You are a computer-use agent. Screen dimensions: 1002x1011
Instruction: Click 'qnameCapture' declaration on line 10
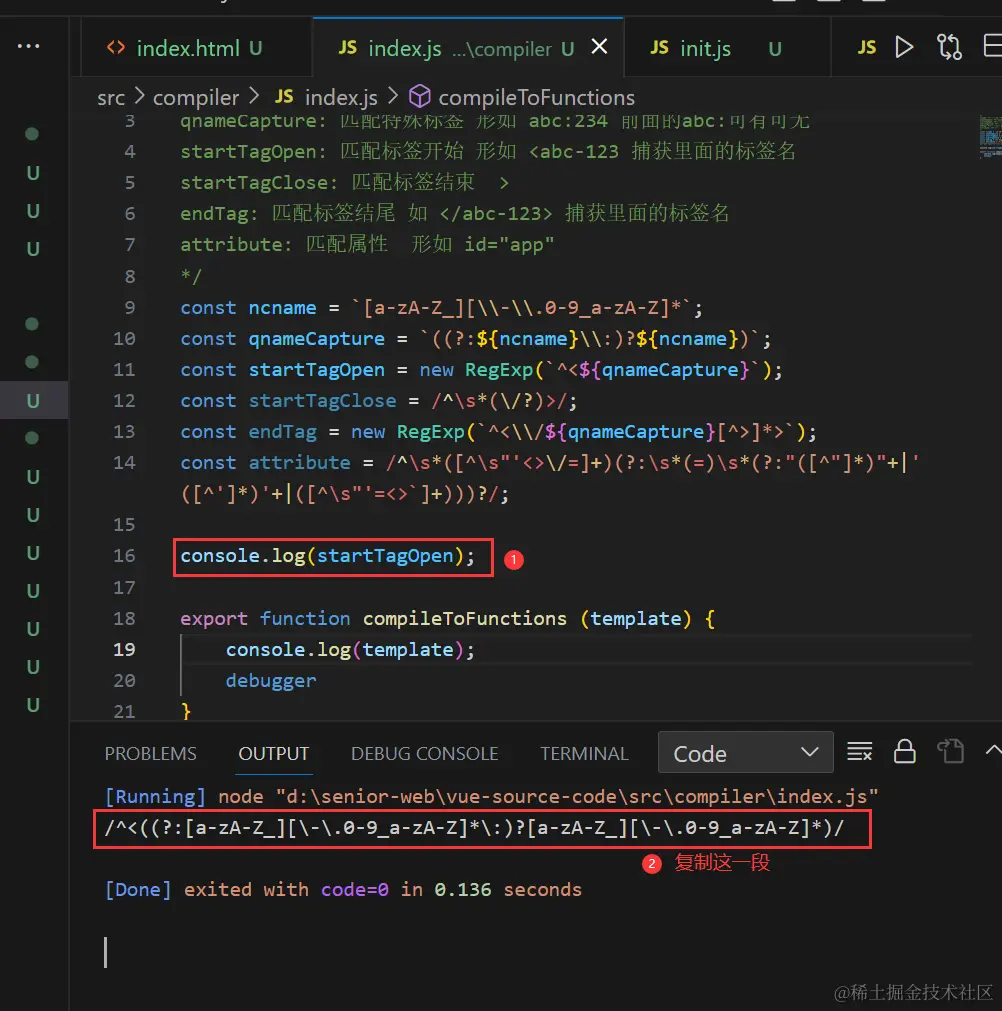click(317, 339)
